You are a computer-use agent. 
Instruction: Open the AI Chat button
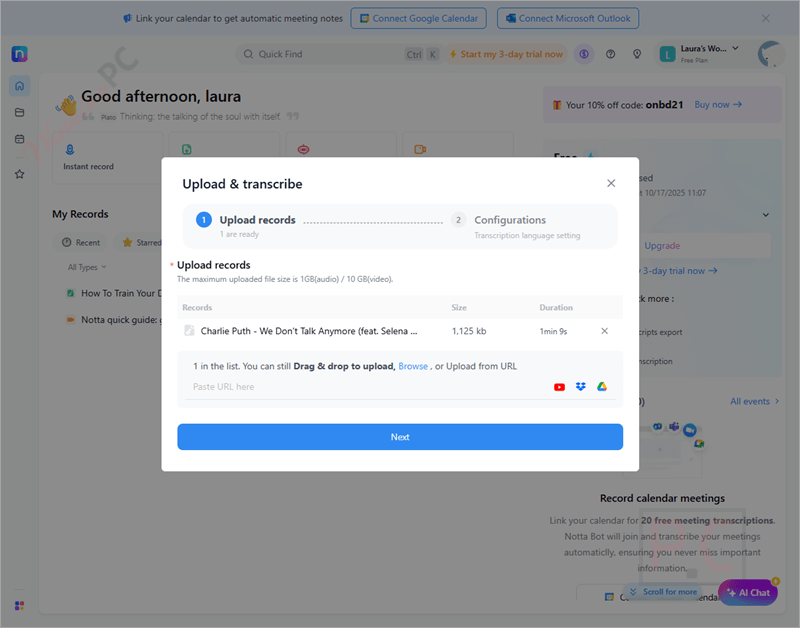pyautogui.click(x=748, y=592)
